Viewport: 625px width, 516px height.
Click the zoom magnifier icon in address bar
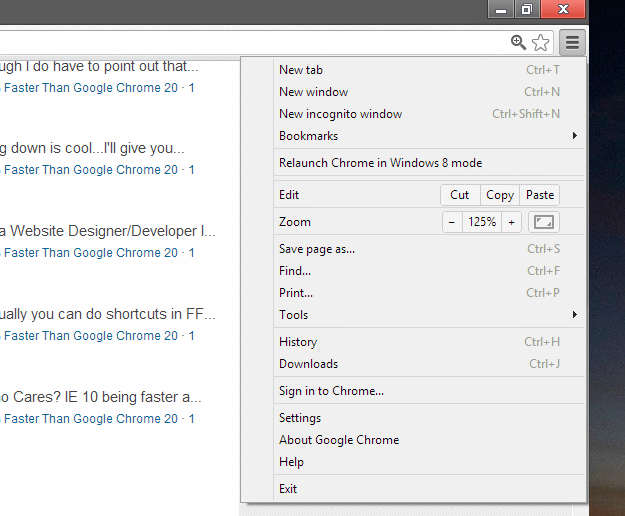(x=518, y=42)
